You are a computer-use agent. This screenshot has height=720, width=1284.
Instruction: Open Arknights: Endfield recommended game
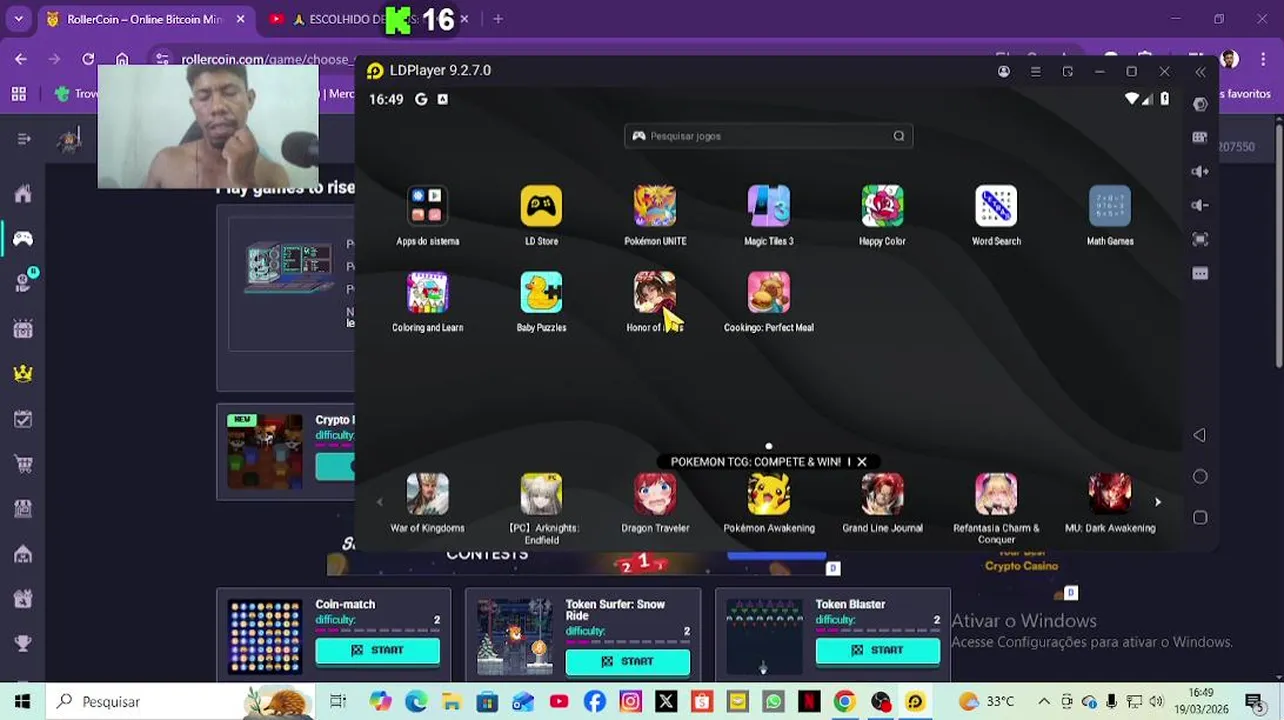click(x=541, y=494)
